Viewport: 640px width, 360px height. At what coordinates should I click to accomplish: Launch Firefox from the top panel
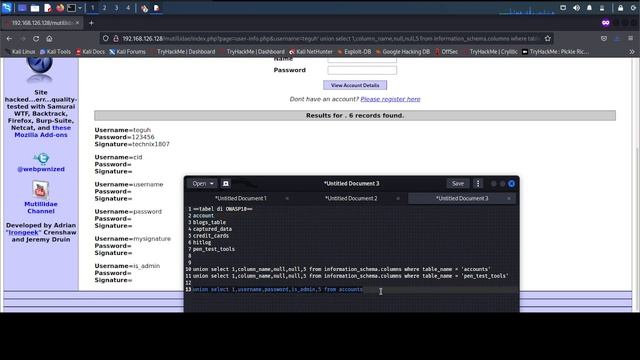point(60,8)
